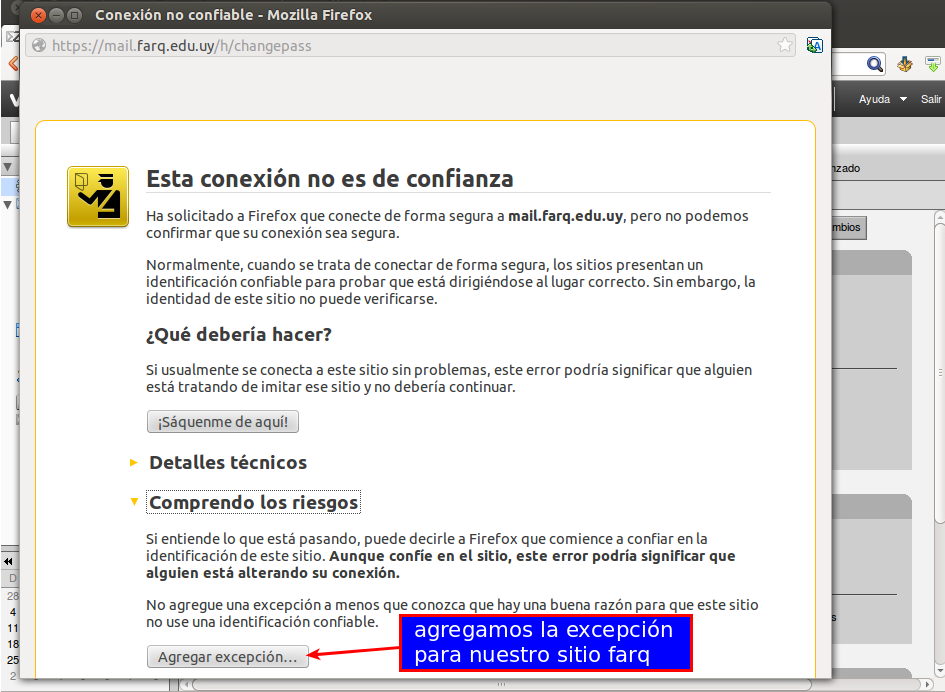Click the partially hidden cambios button
This screenshot has height=692, width=945.
click(x=849, y=227)
